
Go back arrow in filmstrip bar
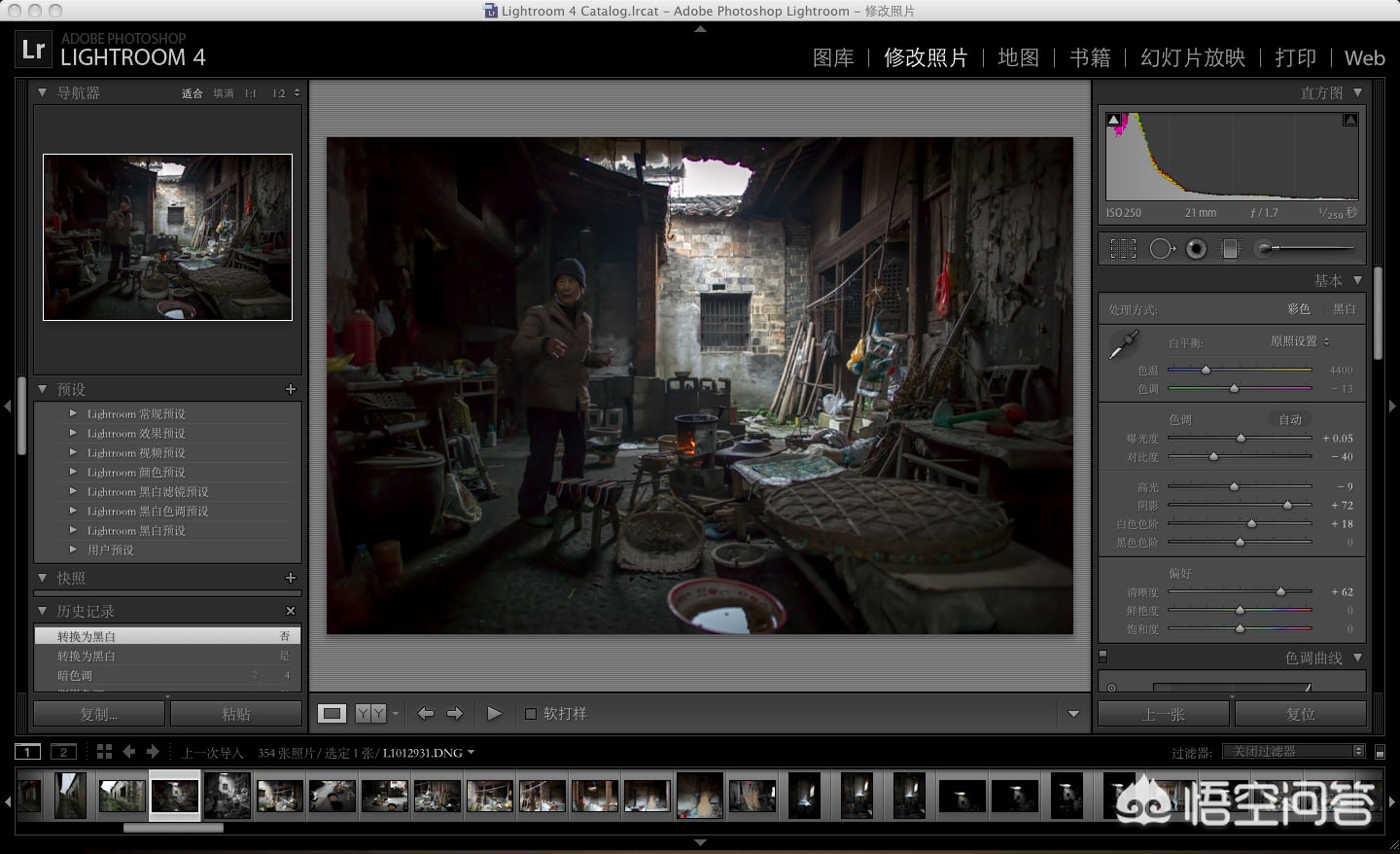click(128, 752)
